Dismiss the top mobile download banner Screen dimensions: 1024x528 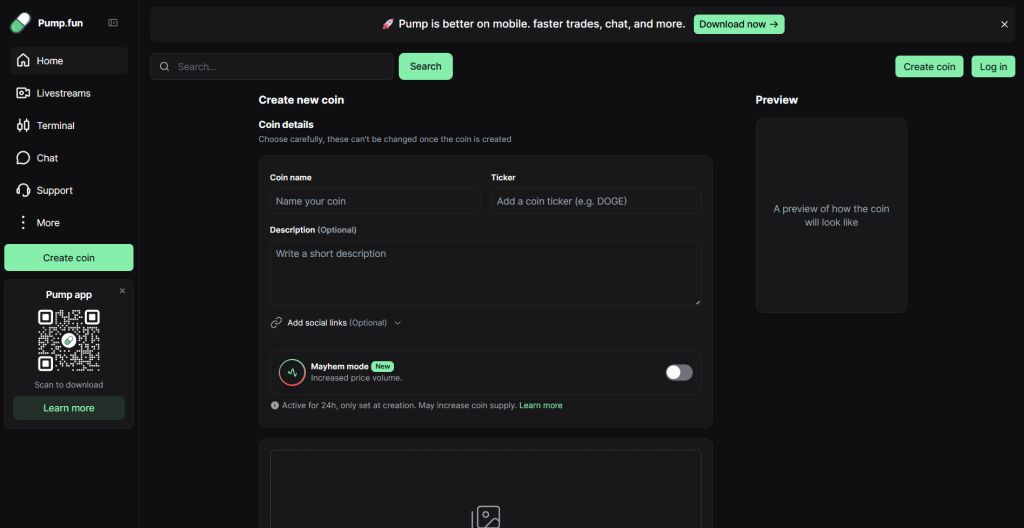tap(1004, 24)
